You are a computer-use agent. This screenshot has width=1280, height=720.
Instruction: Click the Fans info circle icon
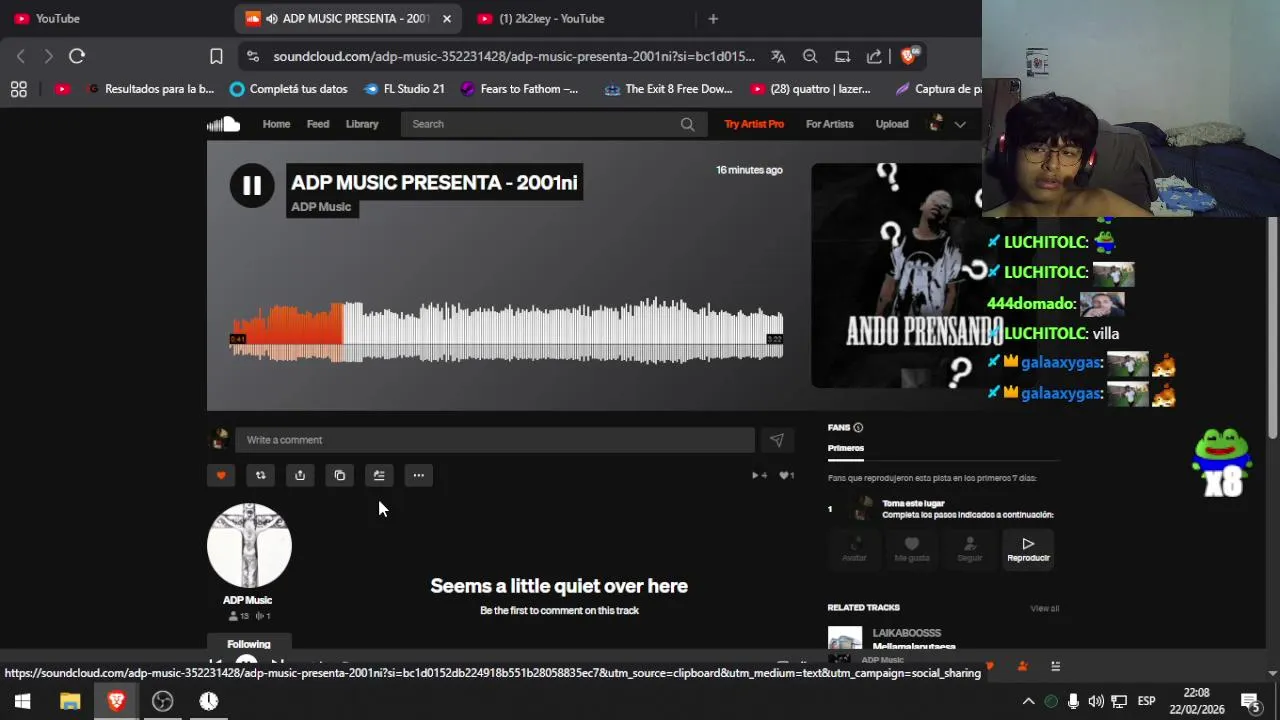point(858,428)
